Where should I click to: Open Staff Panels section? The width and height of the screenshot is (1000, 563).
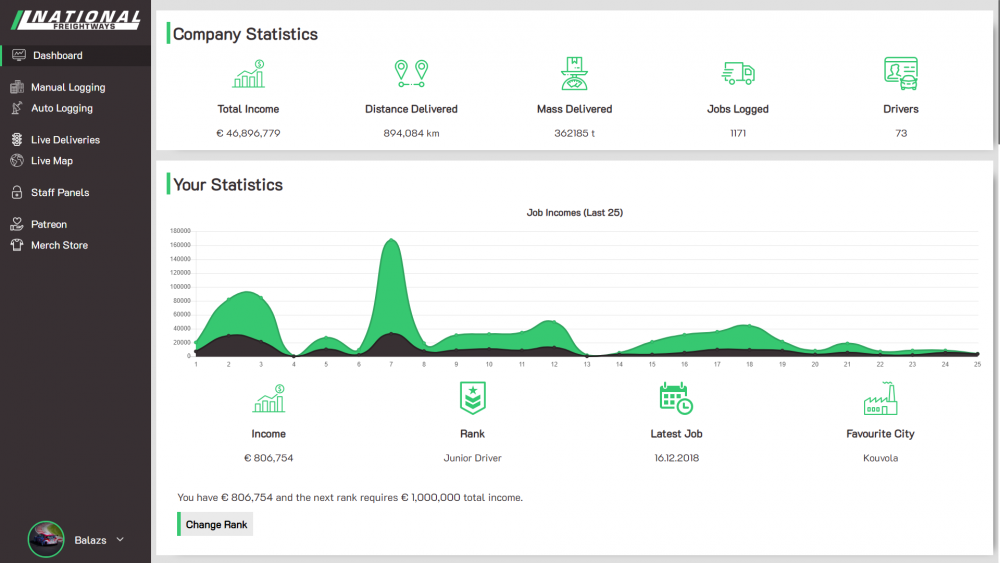60,193
